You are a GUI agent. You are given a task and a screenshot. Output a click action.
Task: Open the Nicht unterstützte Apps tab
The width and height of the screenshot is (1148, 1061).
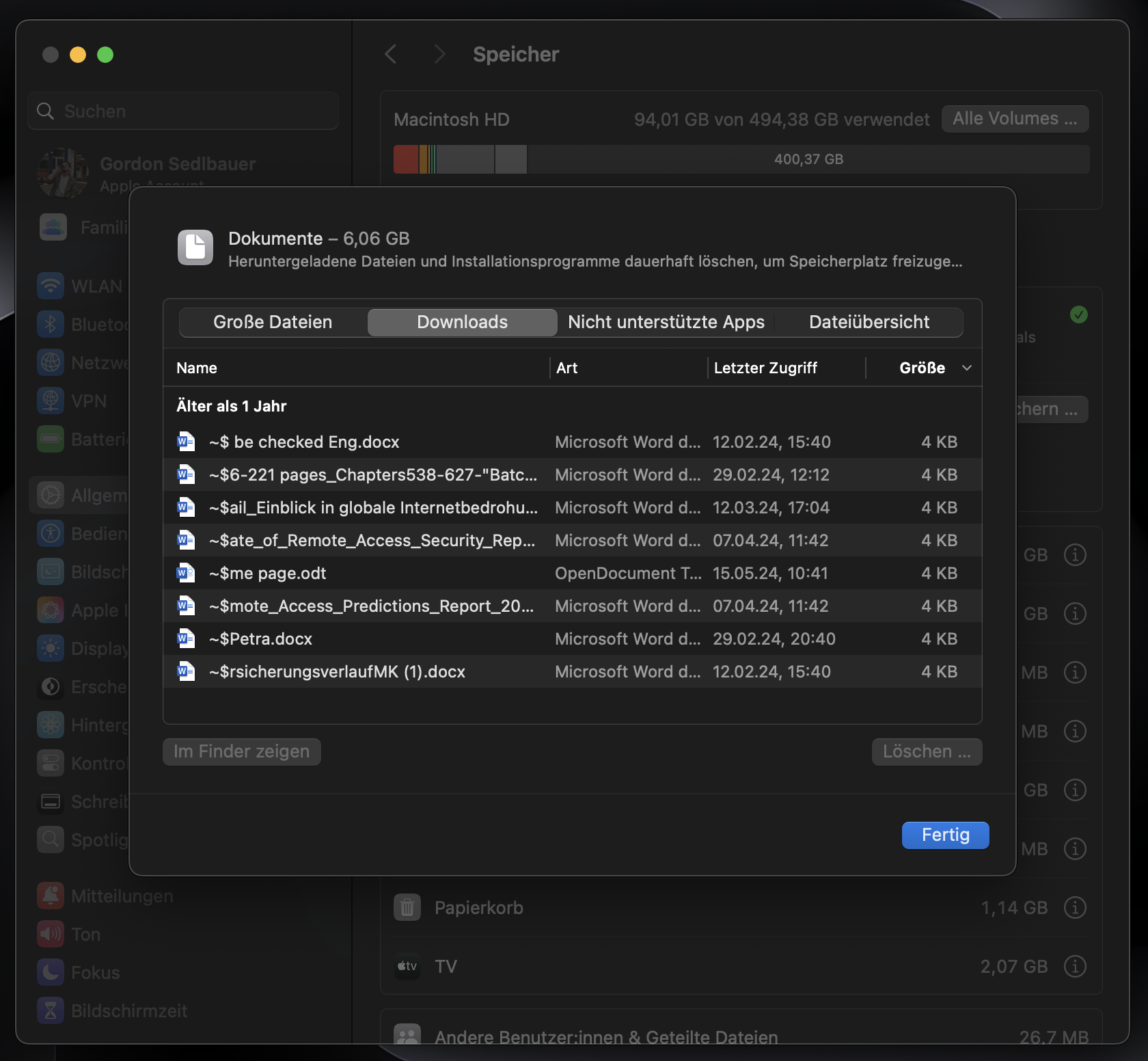[x=665, y=321]
